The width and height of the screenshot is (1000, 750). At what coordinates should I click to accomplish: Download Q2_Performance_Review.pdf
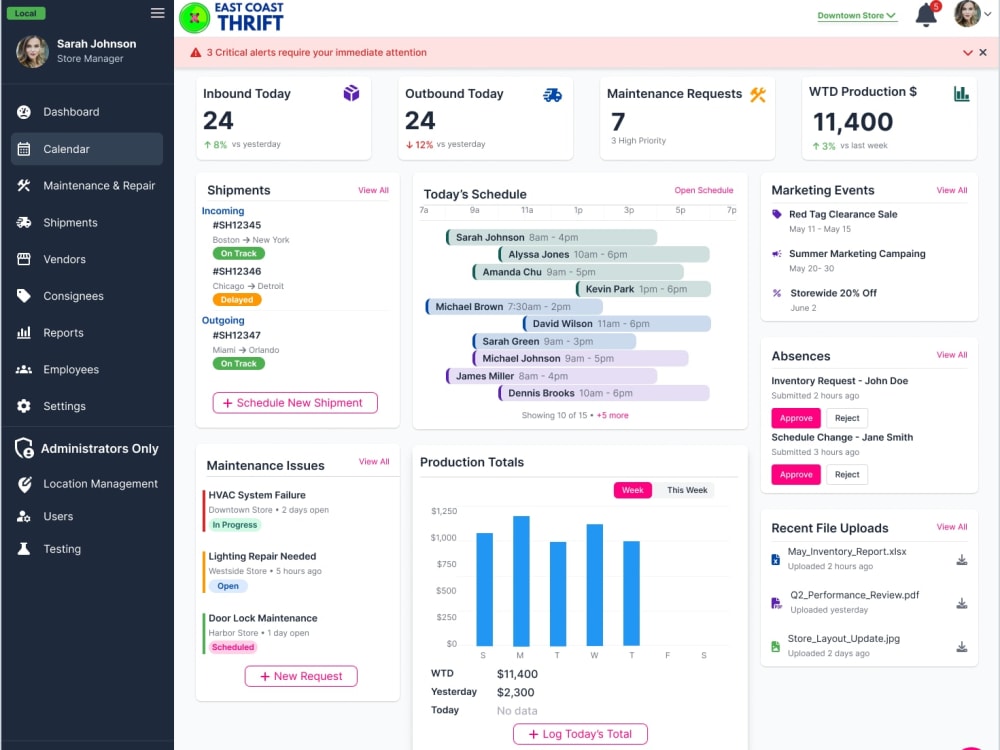962,603
